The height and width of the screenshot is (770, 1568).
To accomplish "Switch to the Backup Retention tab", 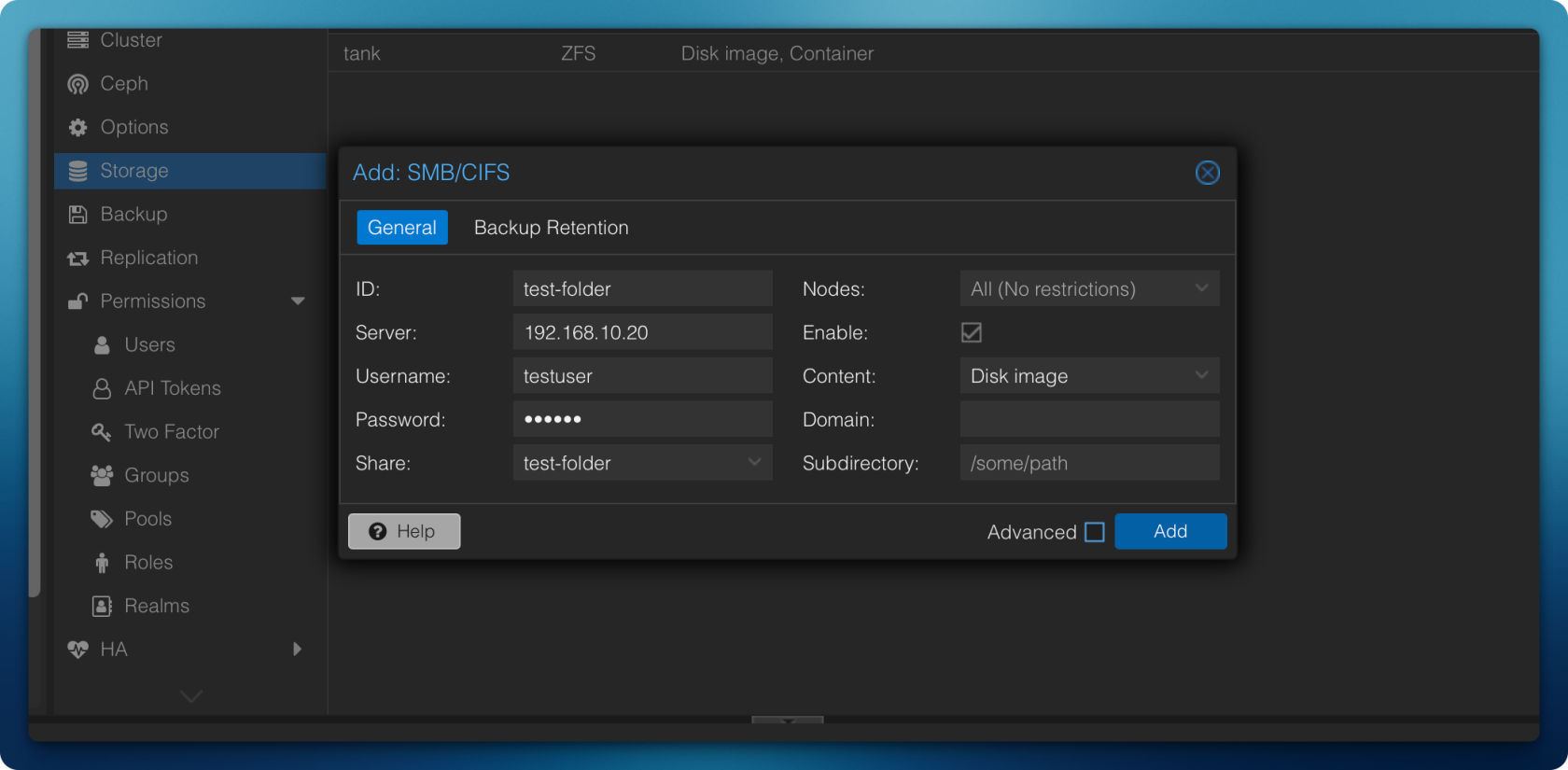I will tap(551, 228).
